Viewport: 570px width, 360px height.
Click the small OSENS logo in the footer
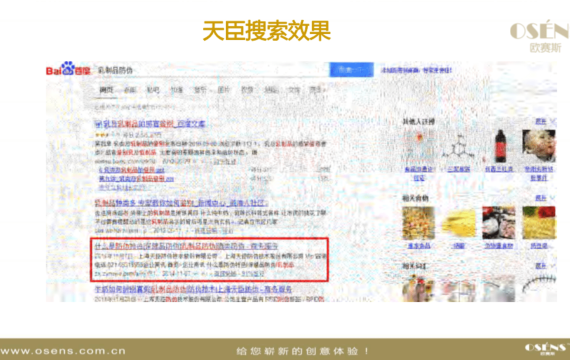(x=546, y=348)
